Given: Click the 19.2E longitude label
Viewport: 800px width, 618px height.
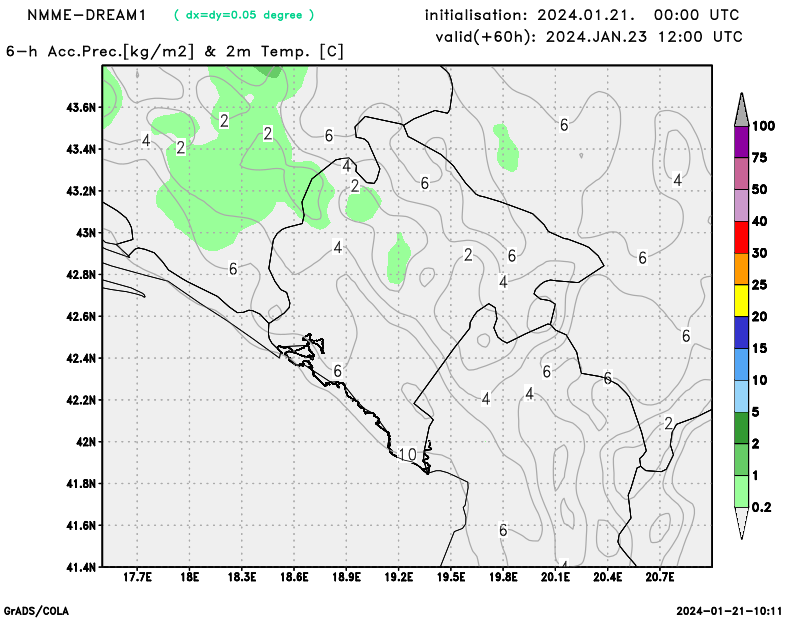Looking at the screenshot, I should (398, 577).
